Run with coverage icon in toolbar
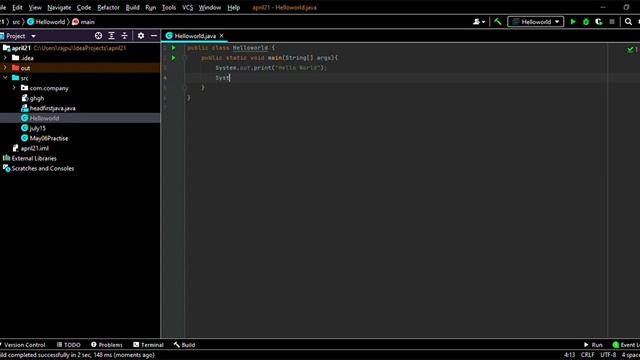 [599, 22]
